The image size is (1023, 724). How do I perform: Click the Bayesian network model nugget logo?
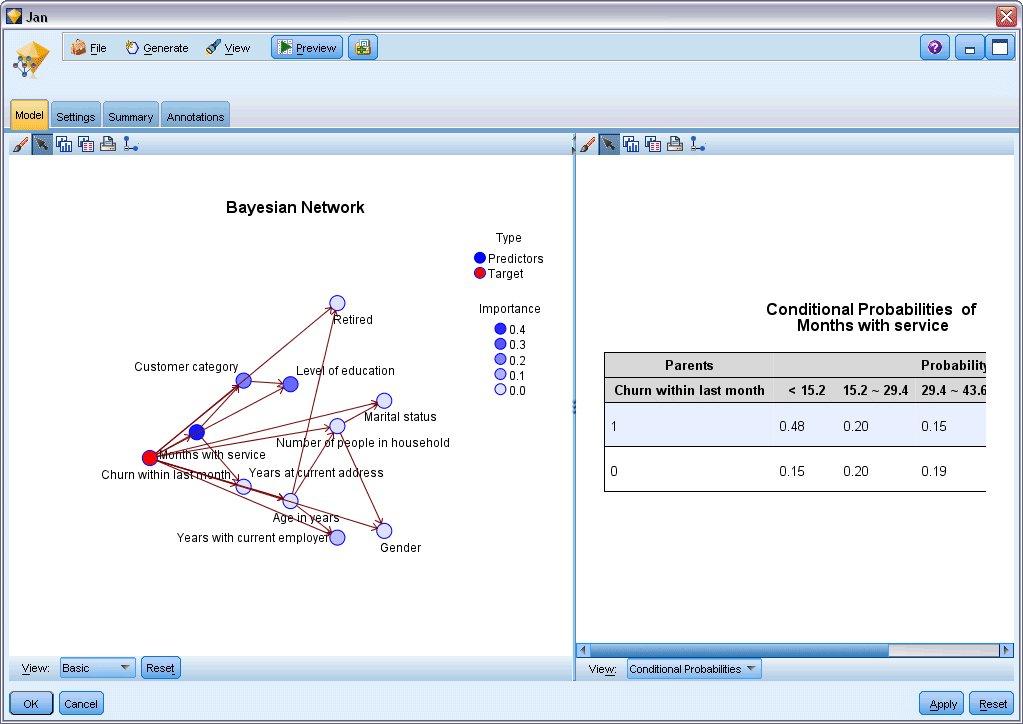pyautogui.click(x=31, y=60)
